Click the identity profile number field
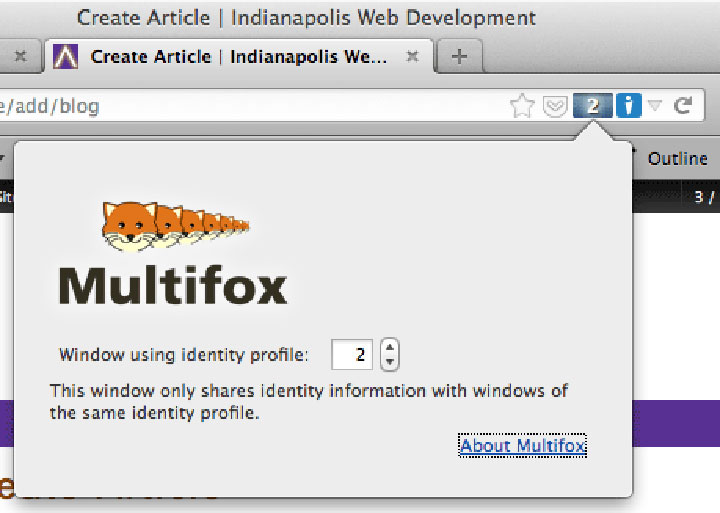The height and width of the screenshot is (513, 720). (352, 354)
